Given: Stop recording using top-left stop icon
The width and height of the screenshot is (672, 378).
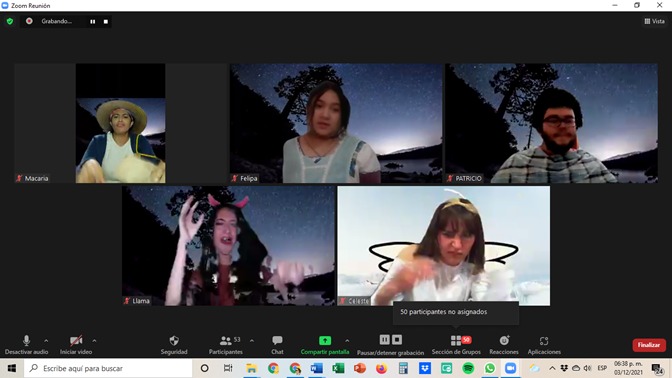Looking at the screenshot, I should [x=106, y=21].
